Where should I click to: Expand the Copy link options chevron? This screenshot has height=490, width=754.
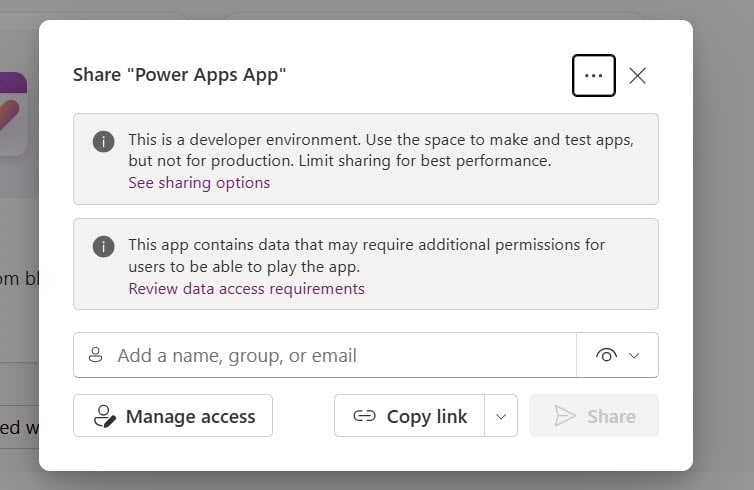click(x=501, y=416)
